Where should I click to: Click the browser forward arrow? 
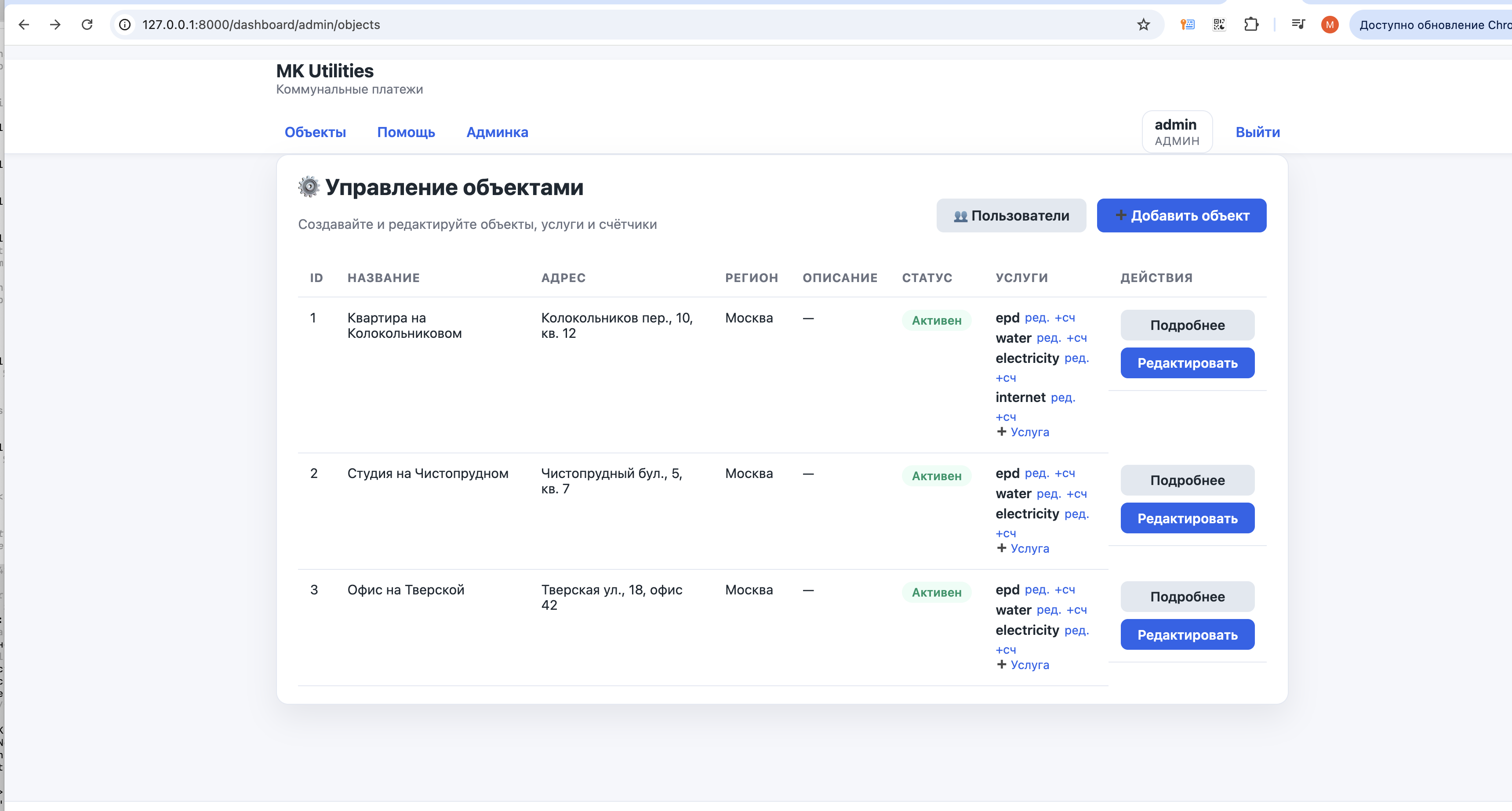(x=55, y=25)
